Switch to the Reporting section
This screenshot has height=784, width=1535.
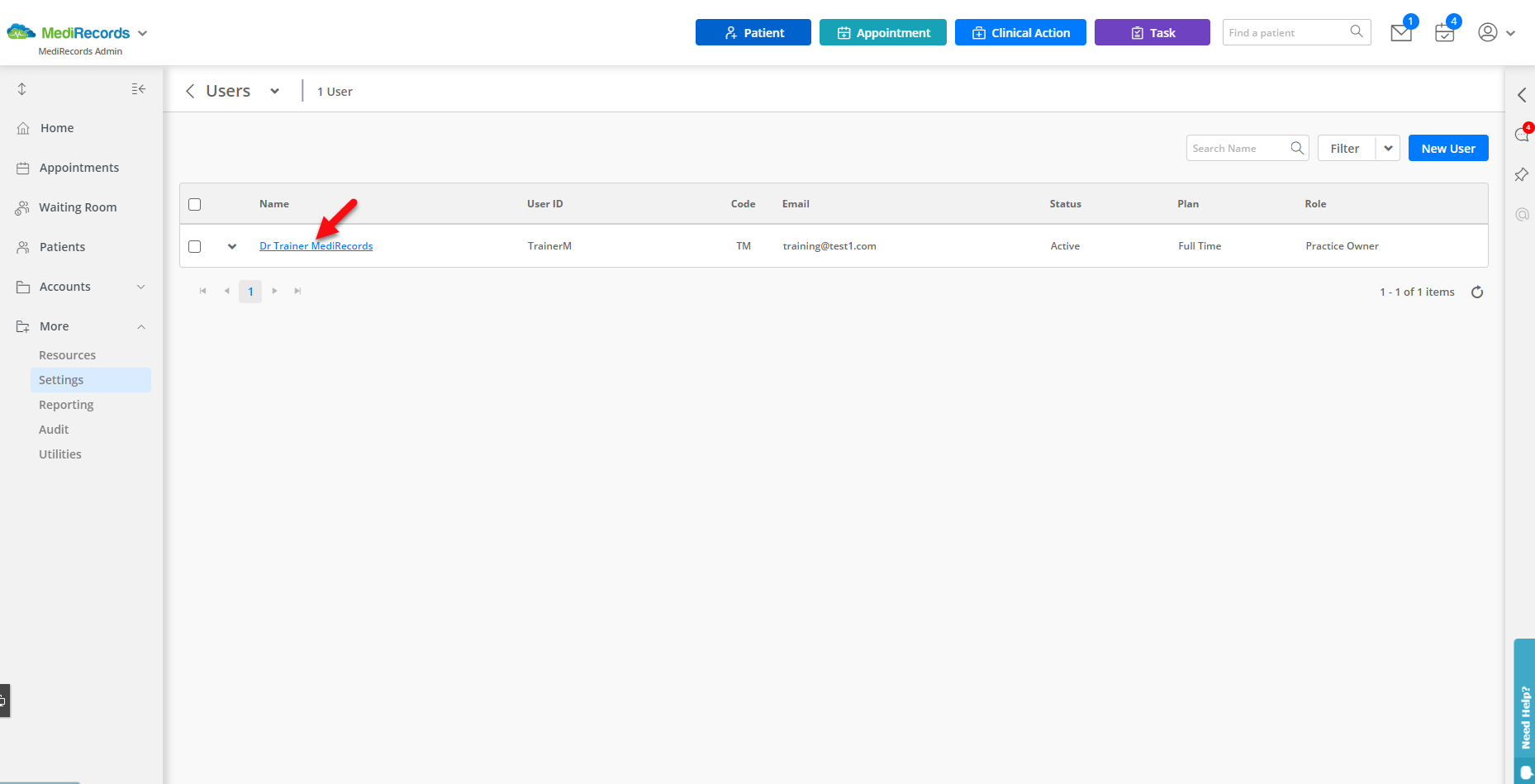[x=66, y=404]
